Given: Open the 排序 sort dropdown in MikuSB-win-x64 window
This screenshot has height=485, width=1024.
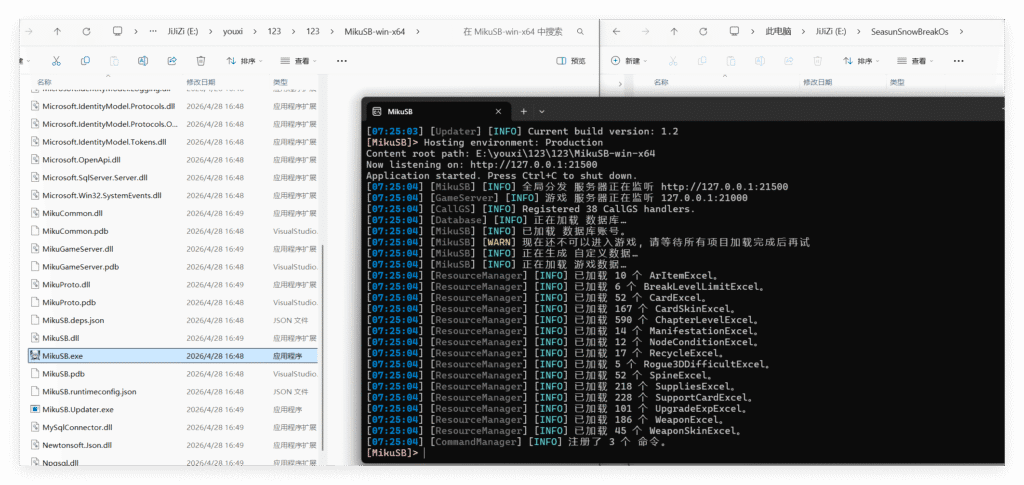Looking at the screenshot, I should coord(244,61).
